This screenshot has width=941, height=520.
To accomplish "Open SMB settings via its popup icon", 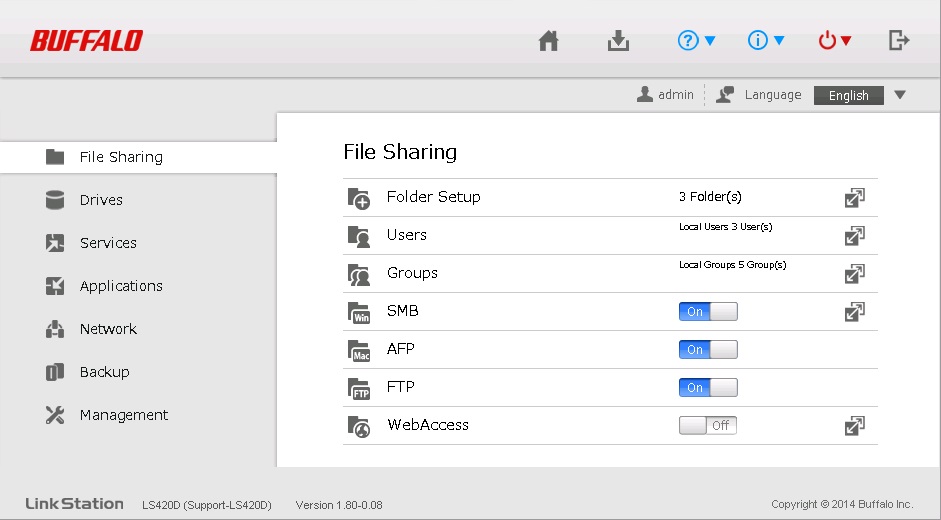I will coord(854,312).
